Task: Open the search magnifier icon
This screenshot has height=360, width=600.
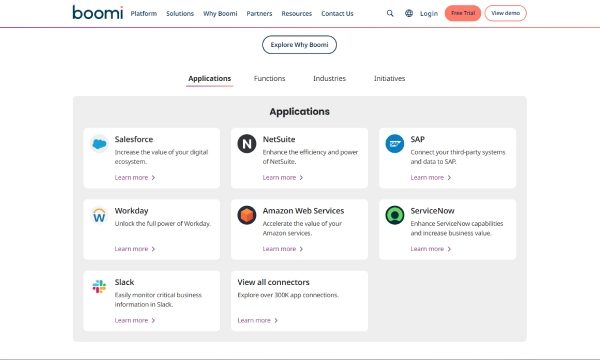Action: tap(390, 13)
